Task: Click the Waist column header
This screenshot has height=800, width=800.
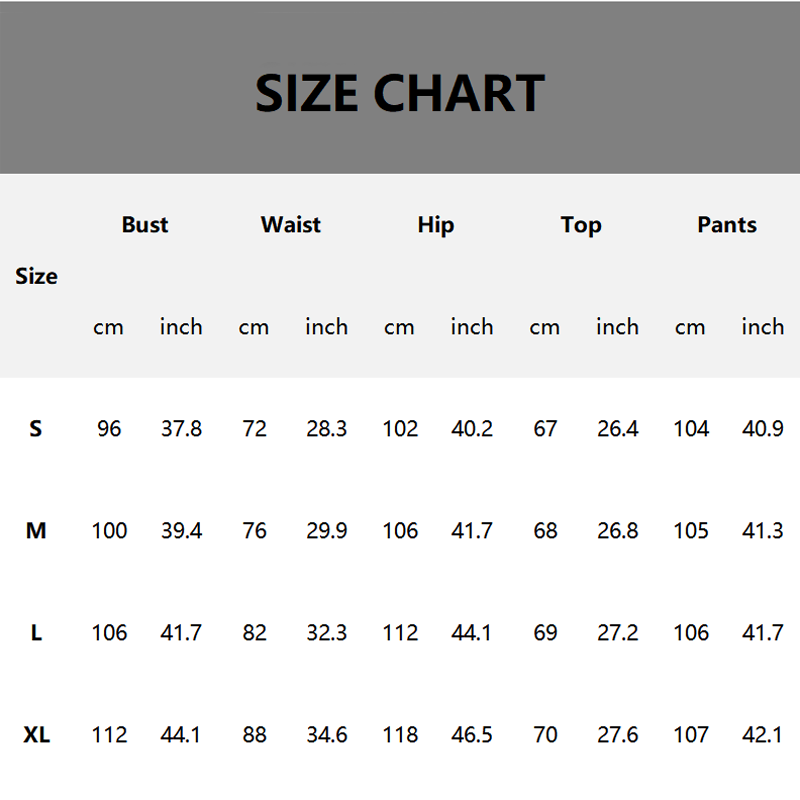Action: point(291,225)
